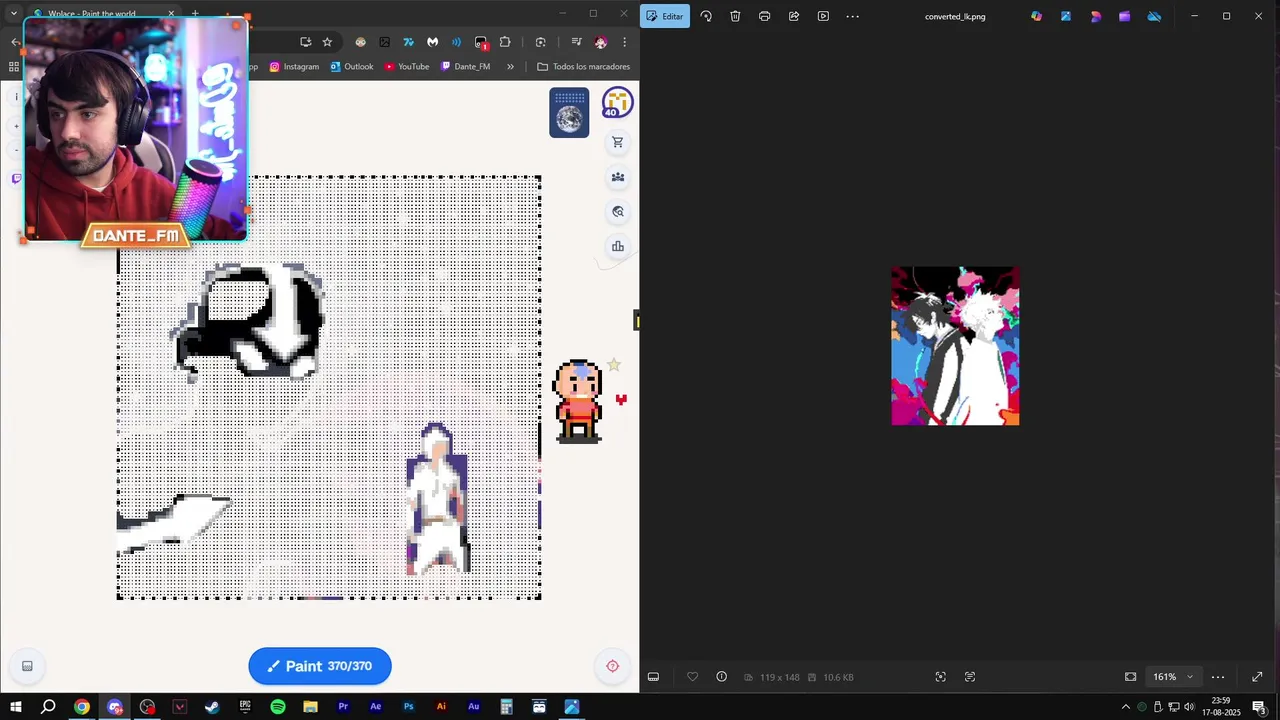Mark image as favorite with heart icon
This screenshot has width=1280, height=720.
pyautogui.click(x=692, y=677)
